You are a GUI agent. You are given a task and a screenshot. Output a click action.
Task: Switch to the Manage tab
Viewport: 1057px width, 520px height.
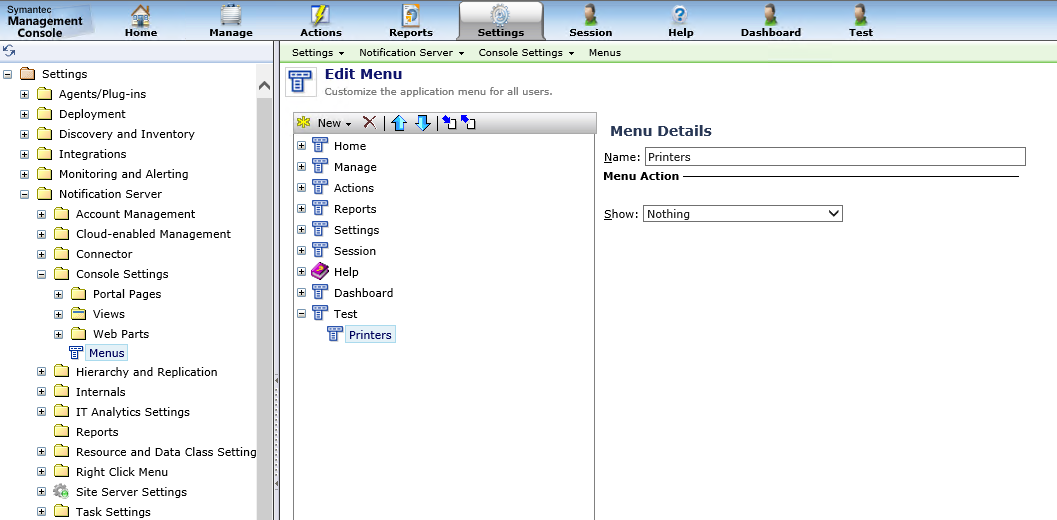point(231,20)
